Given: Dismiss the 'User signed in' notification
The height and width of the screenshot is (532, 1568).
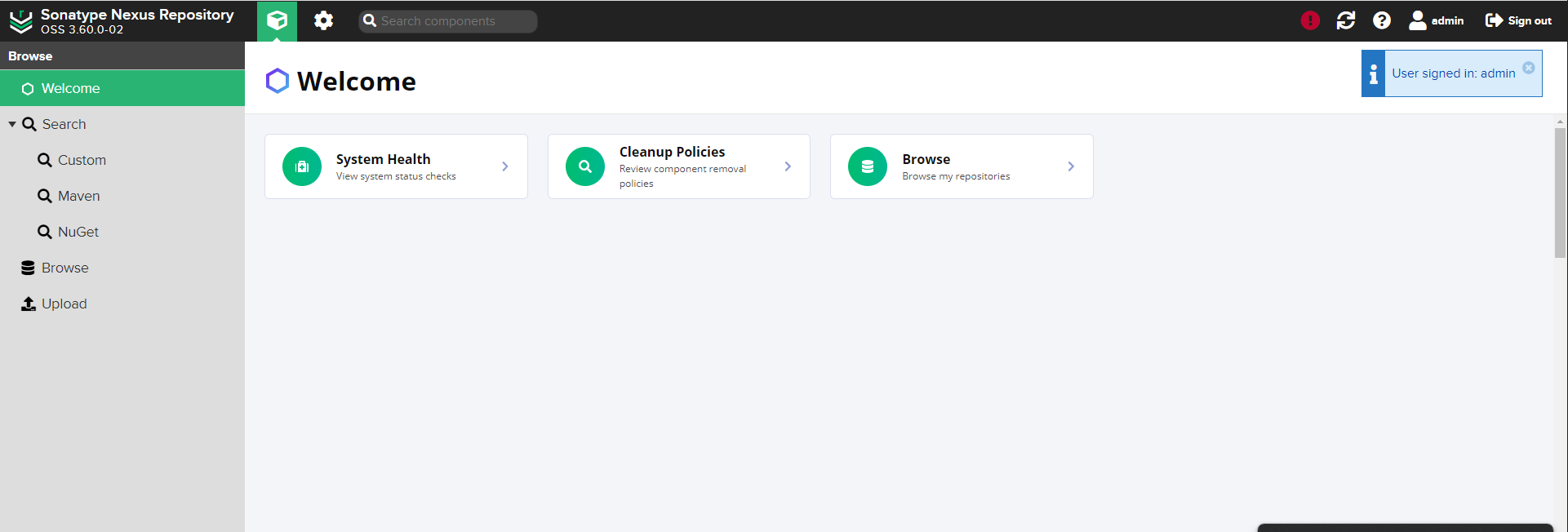Looking at the screenshot, I should 1528,68.
